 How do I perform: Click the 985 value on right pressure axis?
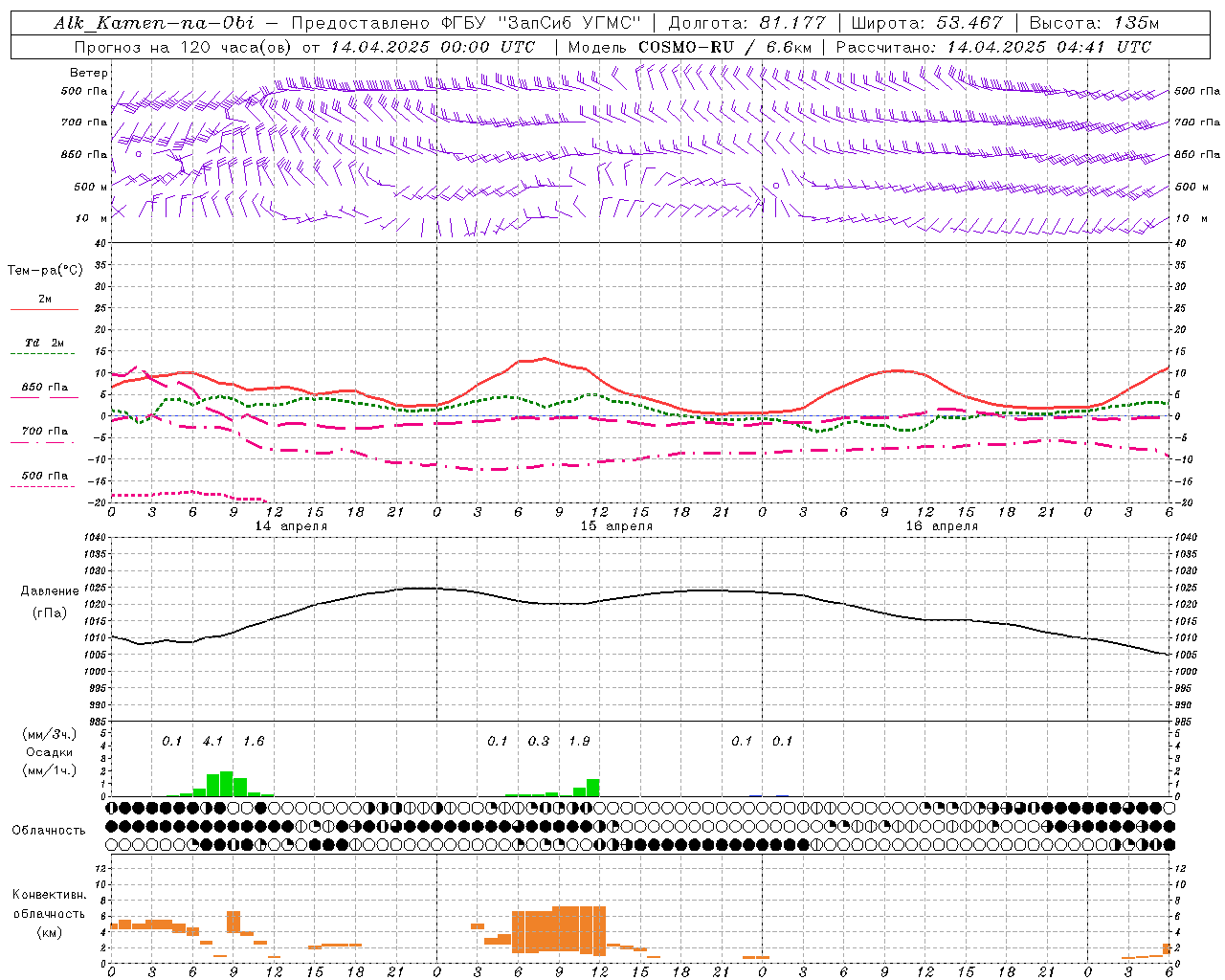(1185, 722)
